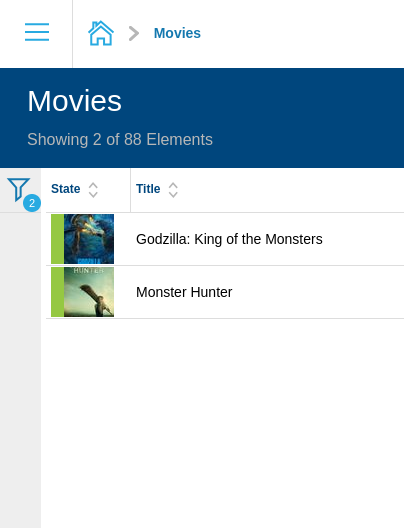Open the Monster Hunter poster thumbnail
The height and width of the screenshot is (528, 404).
click(89, 292)
